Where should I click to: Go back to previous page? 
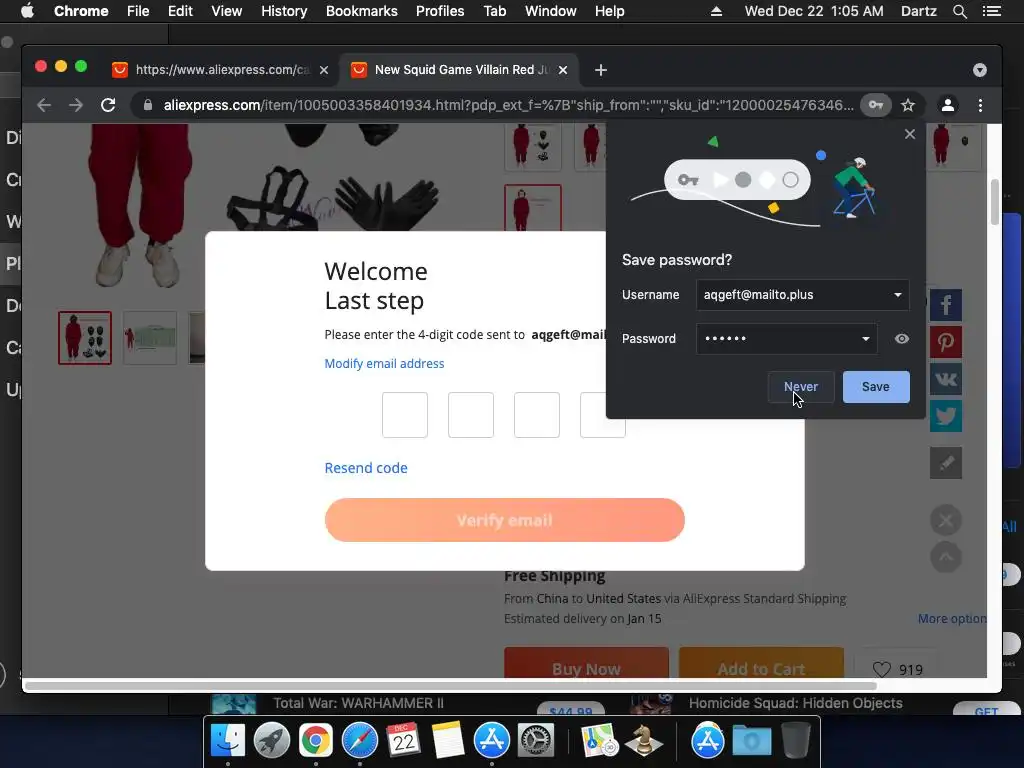tap(44, 105)
